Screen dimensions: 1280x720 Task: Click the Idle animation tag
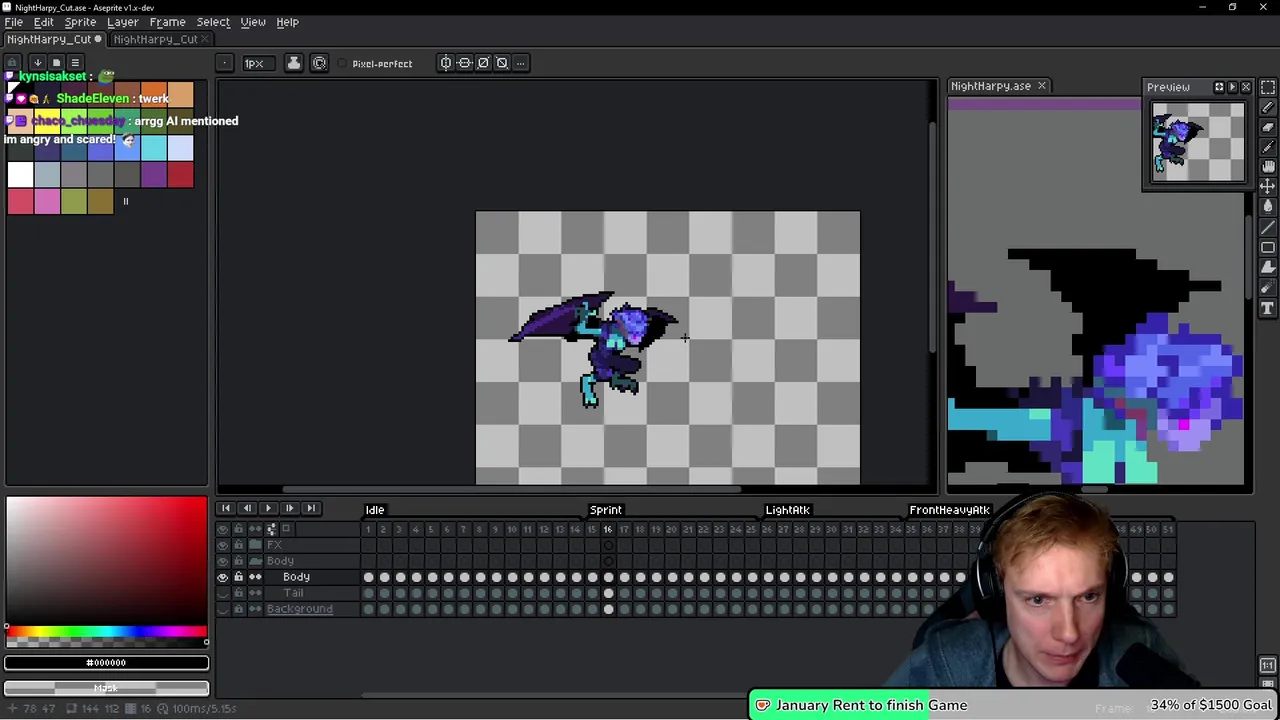coord(375,510)
